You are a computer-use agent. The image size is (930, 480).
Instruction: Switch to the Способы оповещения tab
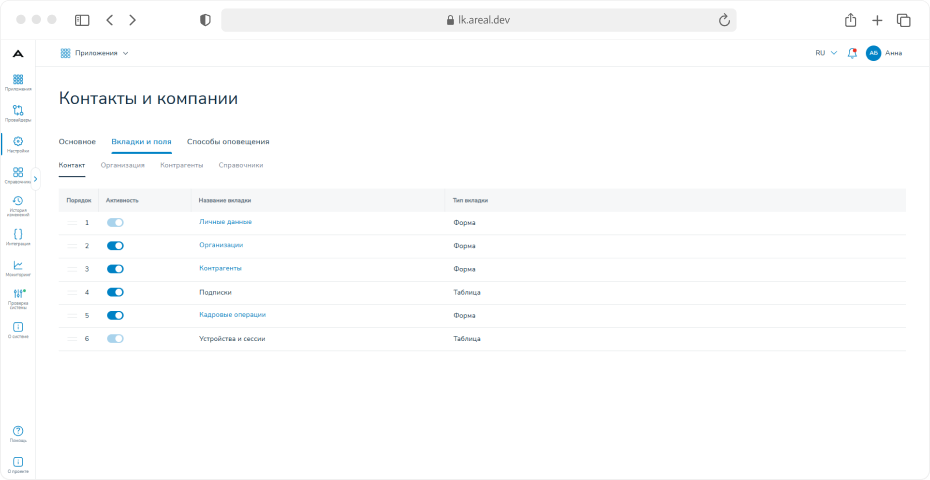[x=228, y=142]
